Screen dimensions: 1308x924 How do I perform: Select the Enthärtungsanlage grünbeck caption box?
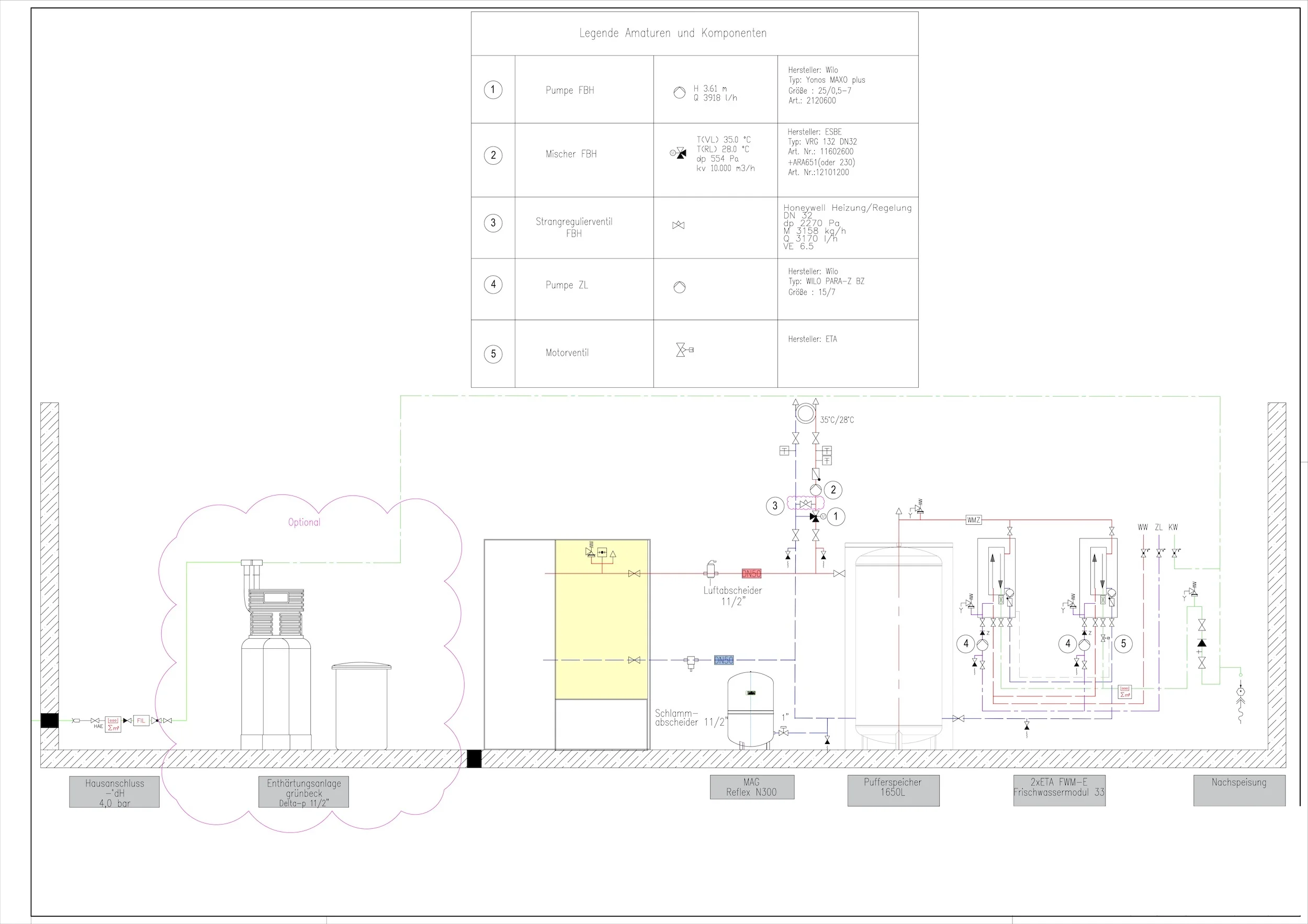[x=303, y=792]
